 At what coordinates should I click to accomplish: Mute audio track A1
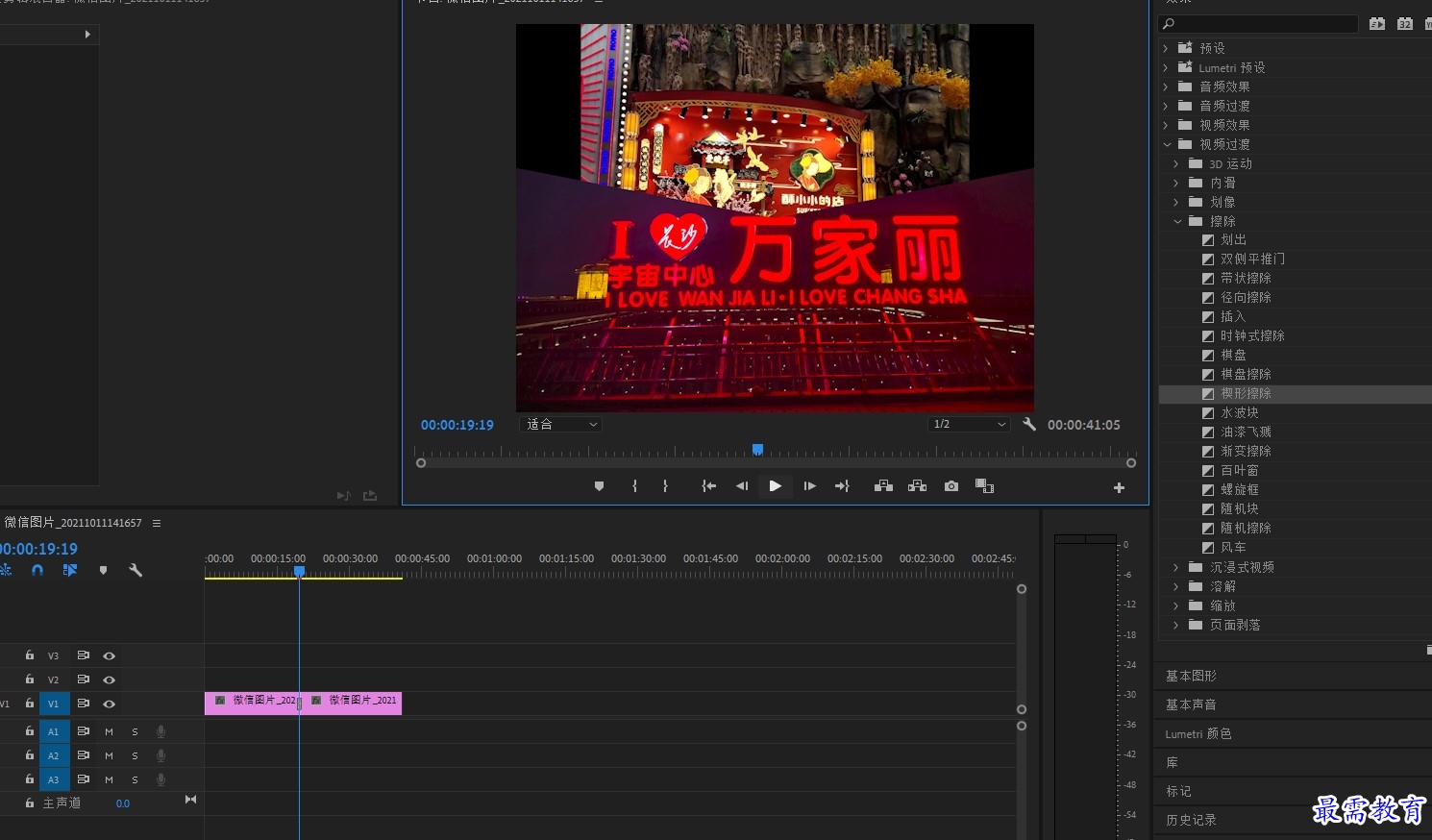tap(109, 731)
